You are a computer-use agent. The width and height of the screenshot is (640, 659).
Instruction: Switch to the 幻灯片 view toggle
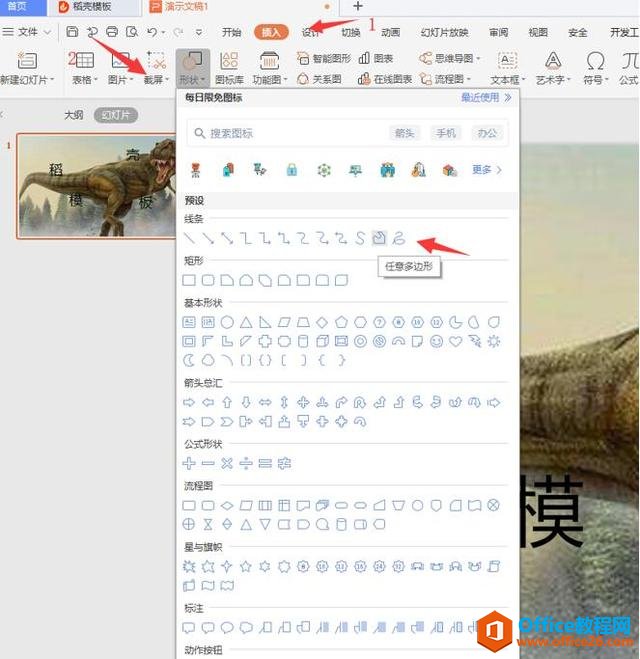(x=116, y=115)
